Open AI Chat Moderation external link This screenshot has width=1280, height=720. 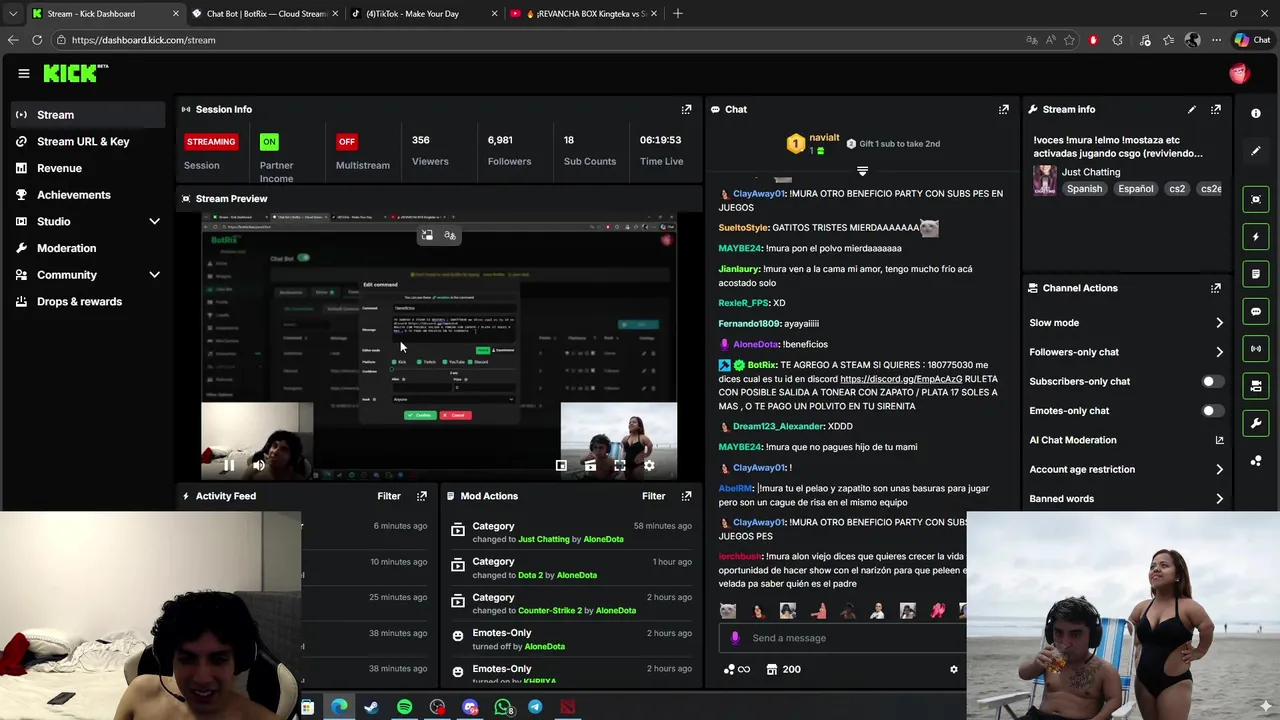(1219, 440)
